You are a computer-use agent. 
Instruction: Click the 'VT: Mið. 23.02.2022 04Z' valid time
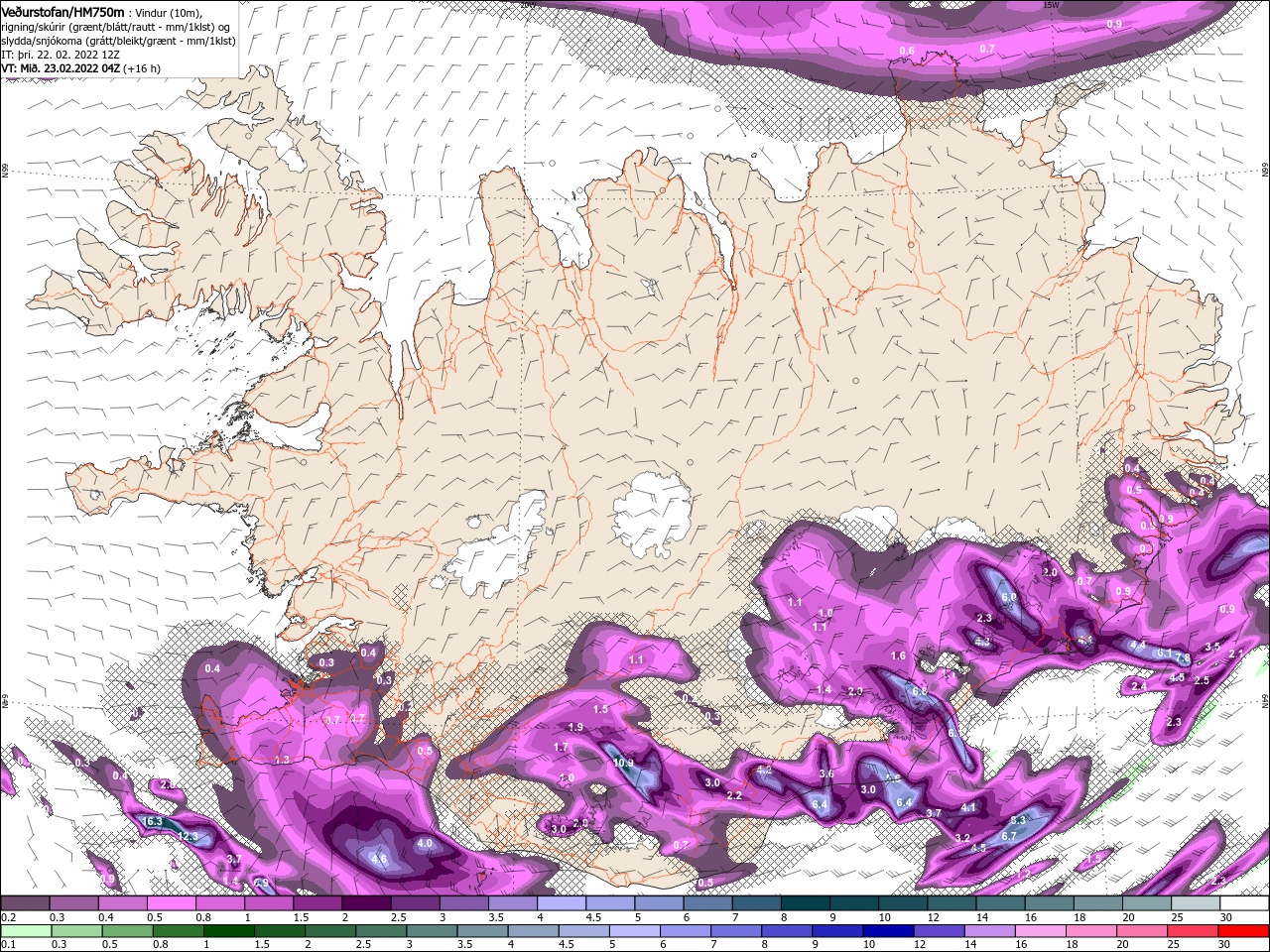coord(61,69)
